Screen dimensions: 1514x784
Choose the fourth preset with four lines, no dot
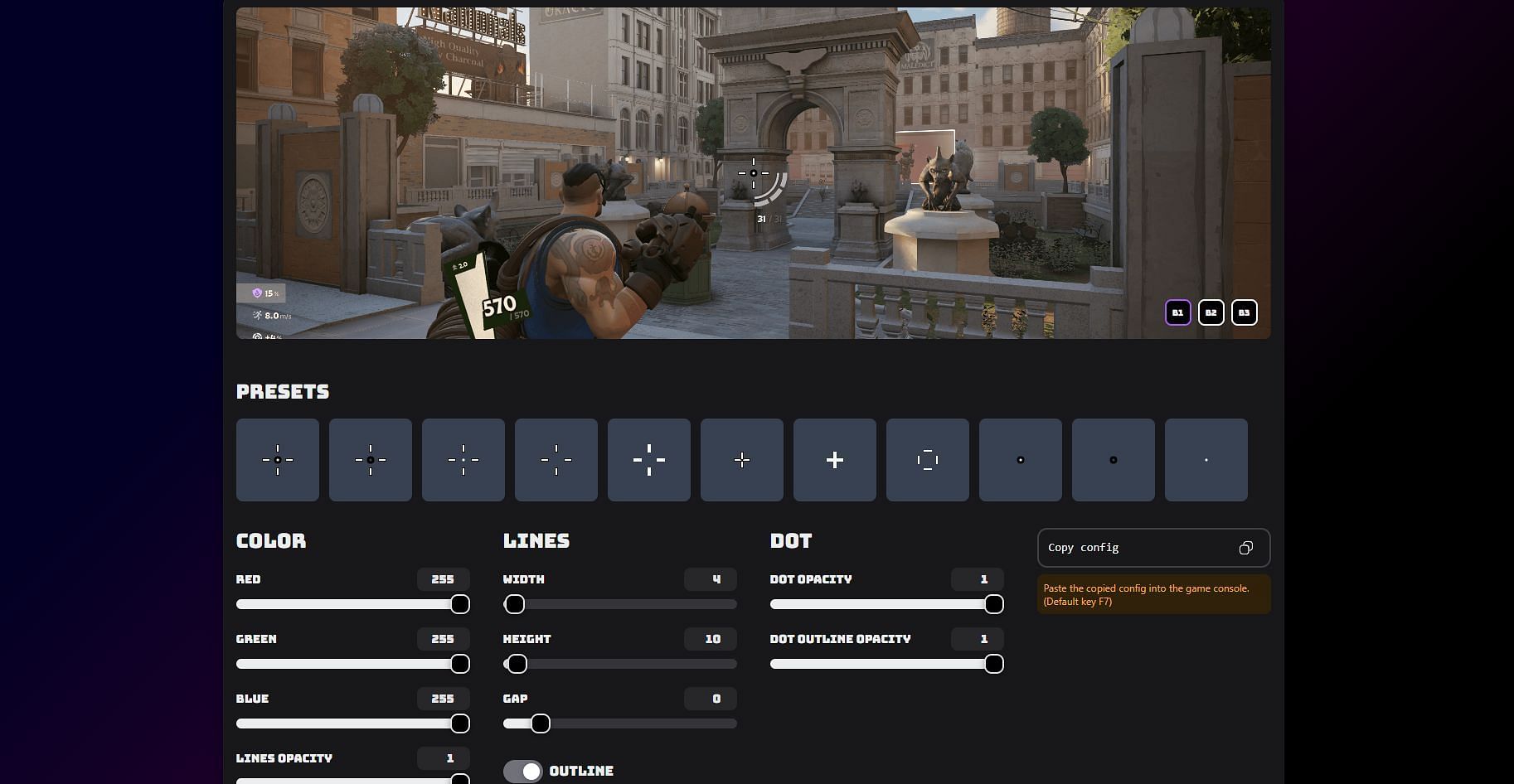[x=556, y=460]
